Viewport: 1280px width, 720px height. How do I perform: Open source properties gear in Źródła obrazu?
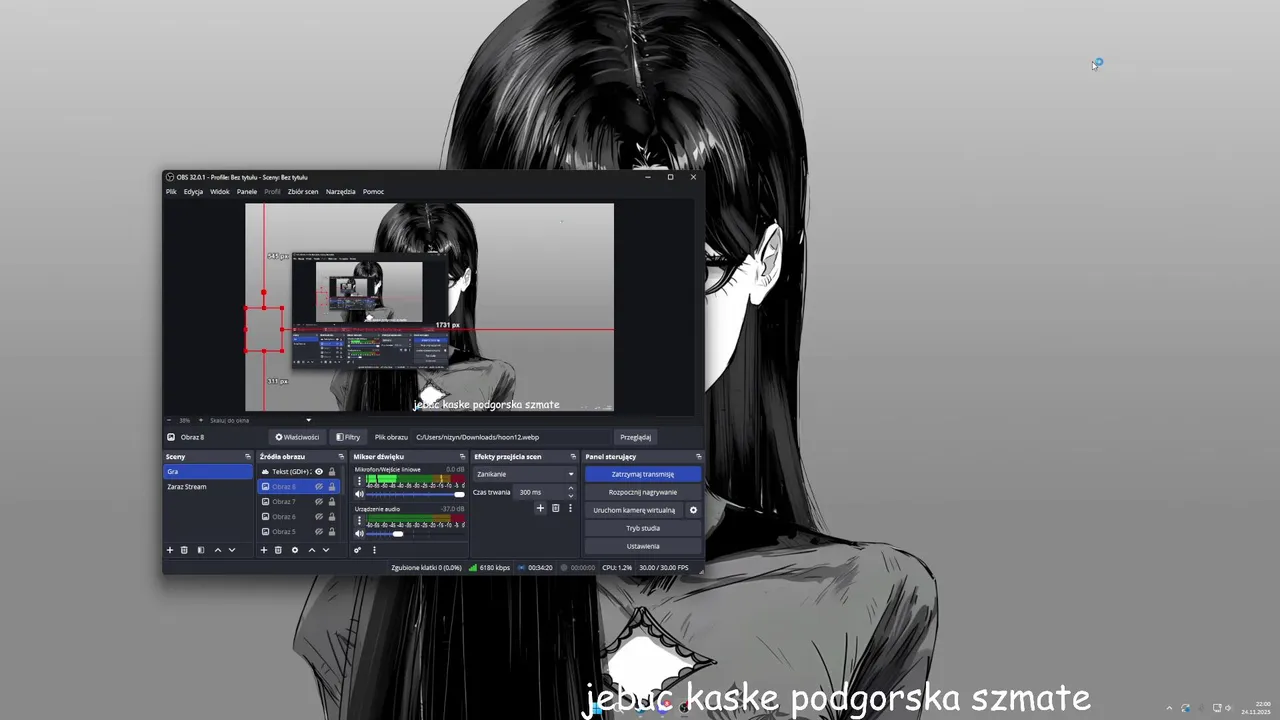tap(295, 550)
